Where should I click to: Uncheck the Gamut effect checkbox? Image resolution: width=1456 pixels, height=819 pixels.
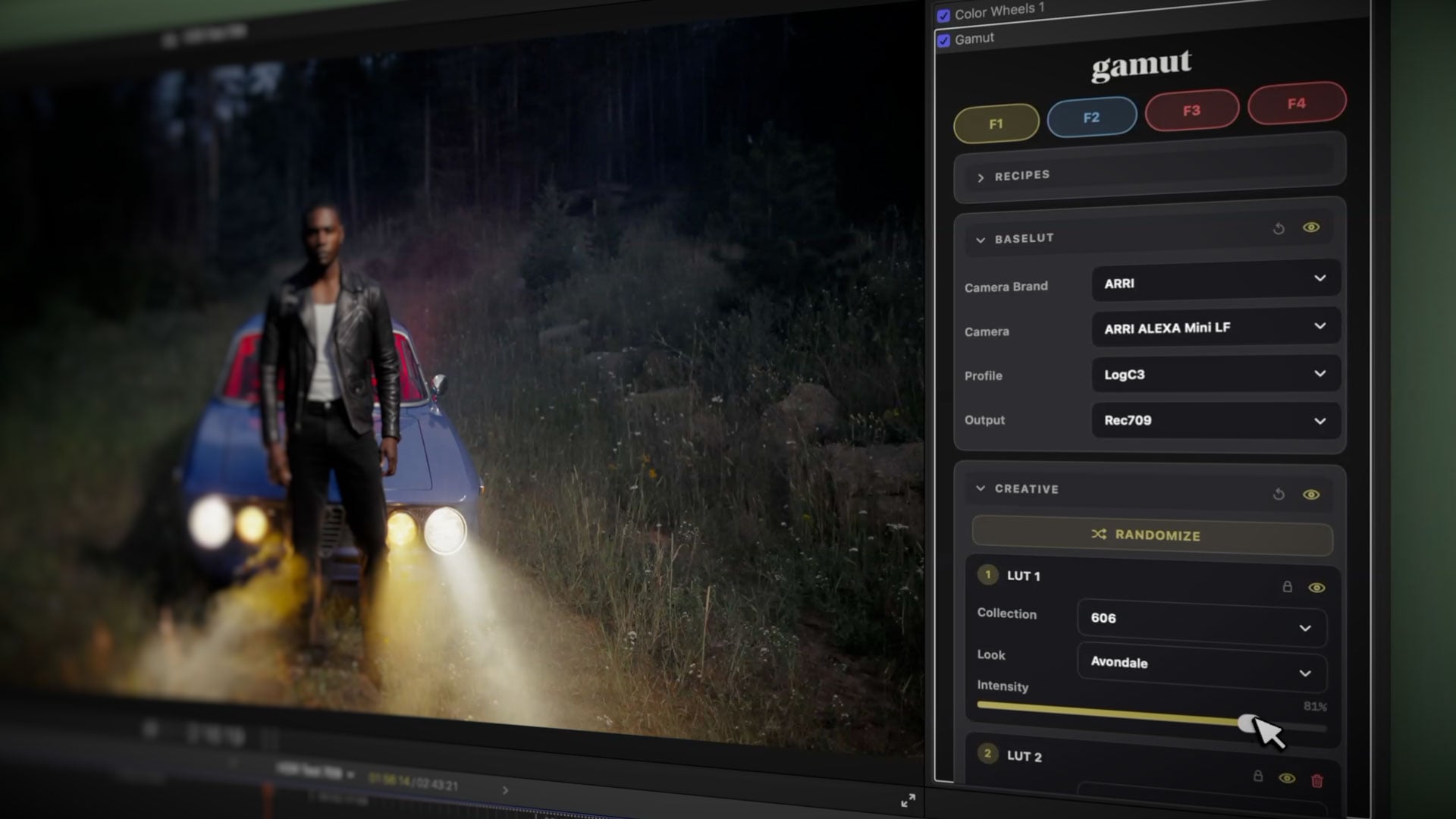pos(943,41)
